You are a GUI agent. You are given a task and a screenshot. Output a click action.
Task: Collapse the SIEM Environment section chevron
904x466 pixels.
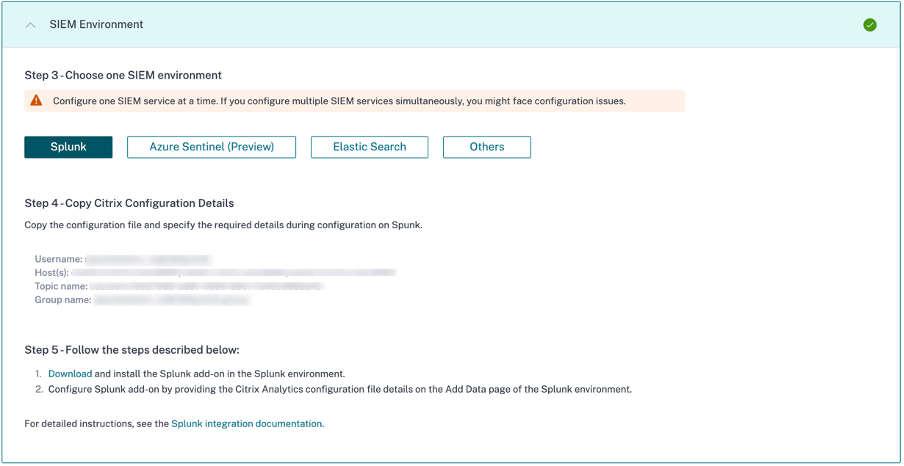(x=32, y=25)
